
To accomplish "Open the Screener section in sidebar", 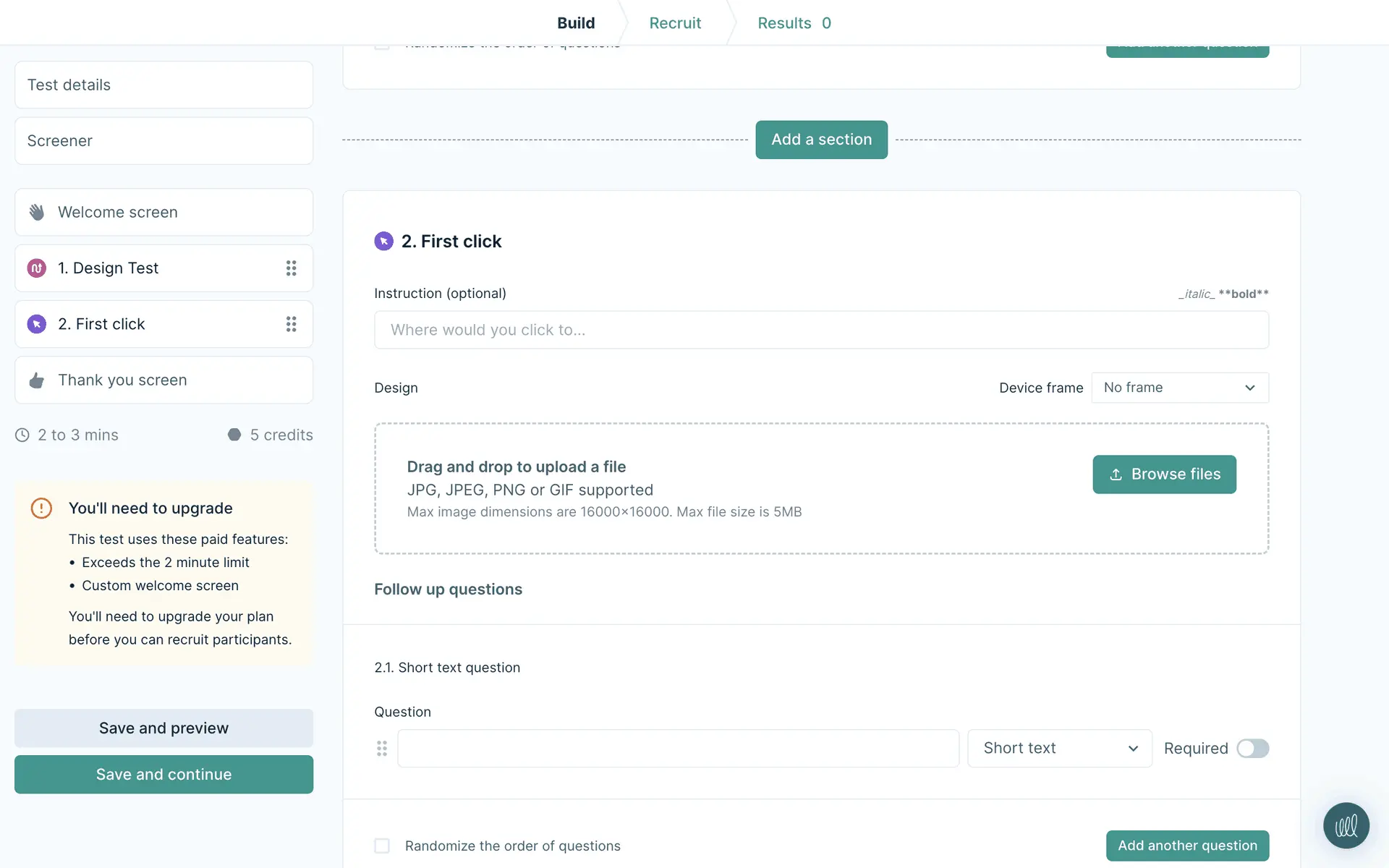I will (x=163, y=141).
